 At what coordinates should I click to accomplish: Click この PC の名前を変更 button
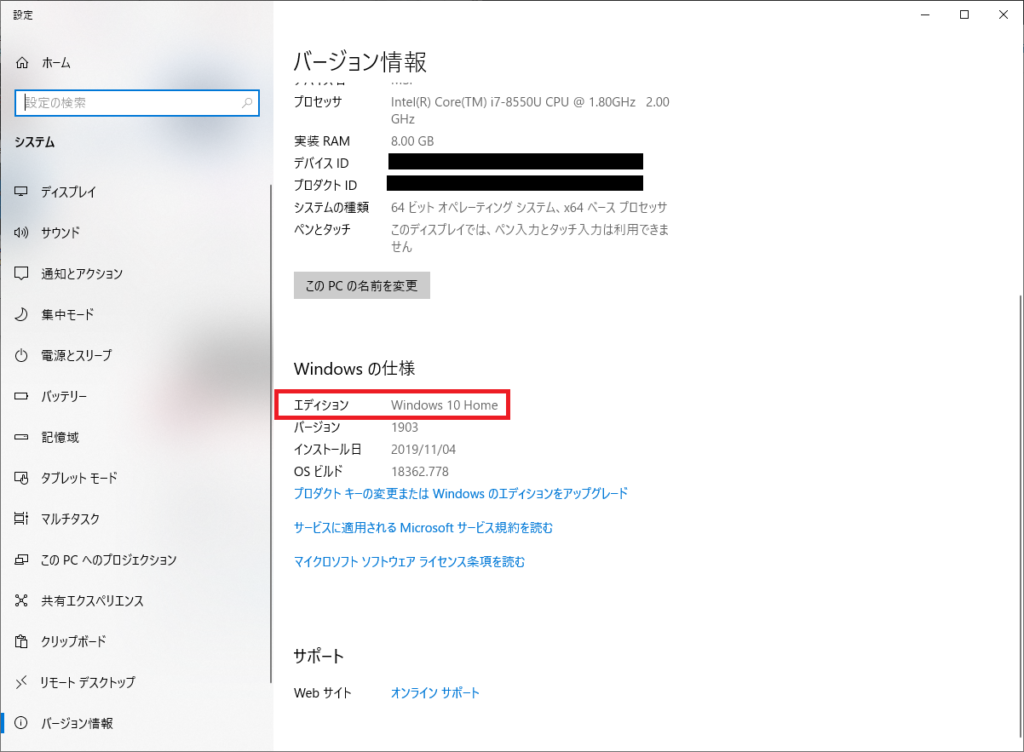362,285
